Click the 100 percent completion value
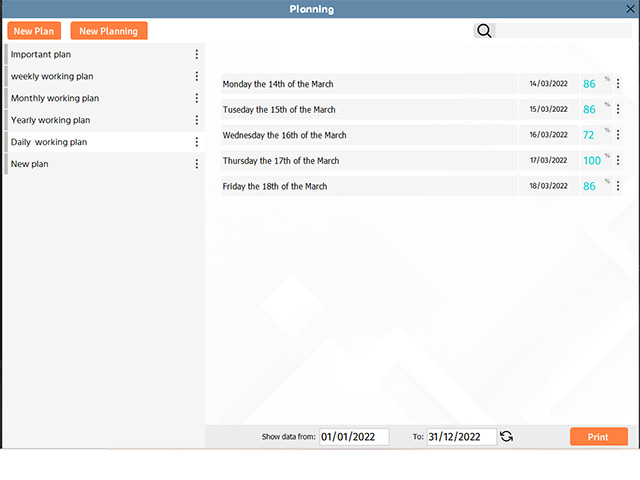This screenshot has width=640, height=480. (x=592, y=160)
